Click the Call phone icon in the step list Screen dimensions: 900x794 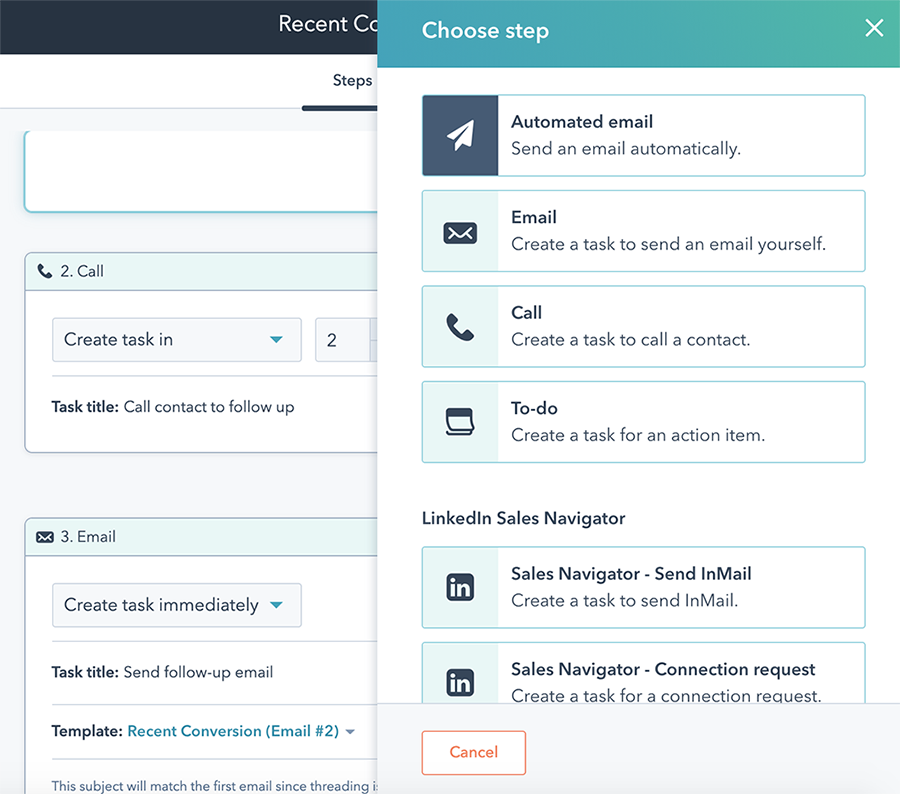tap(460, 327)
